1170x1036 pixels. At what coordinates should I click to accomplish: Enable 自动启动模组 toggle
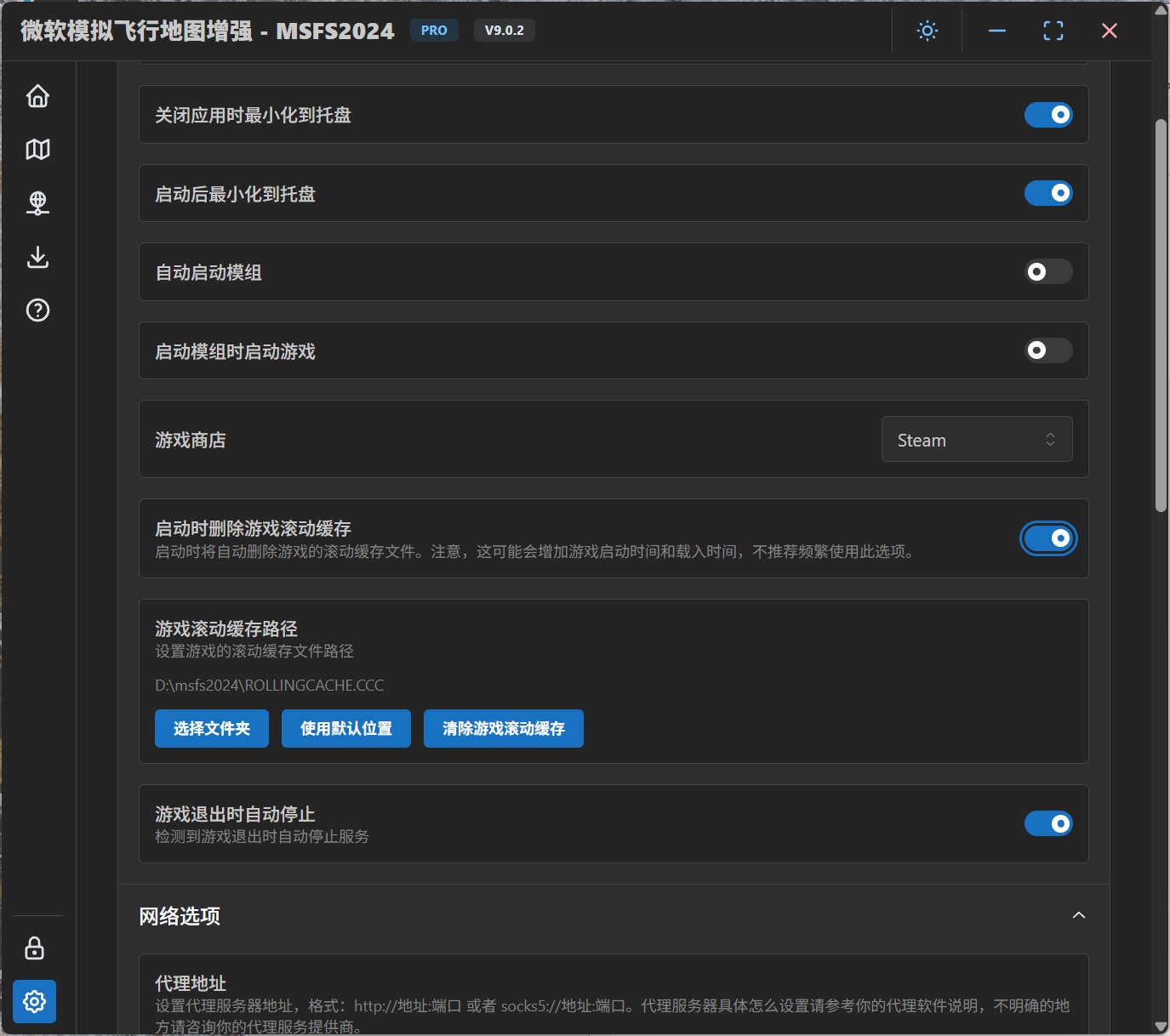tap(1048, 272)
